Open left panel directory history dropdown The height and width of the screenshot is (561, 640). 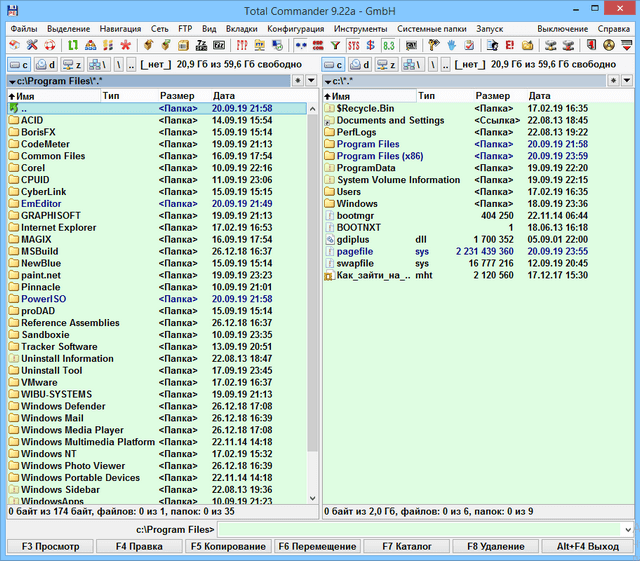(310, 80)
